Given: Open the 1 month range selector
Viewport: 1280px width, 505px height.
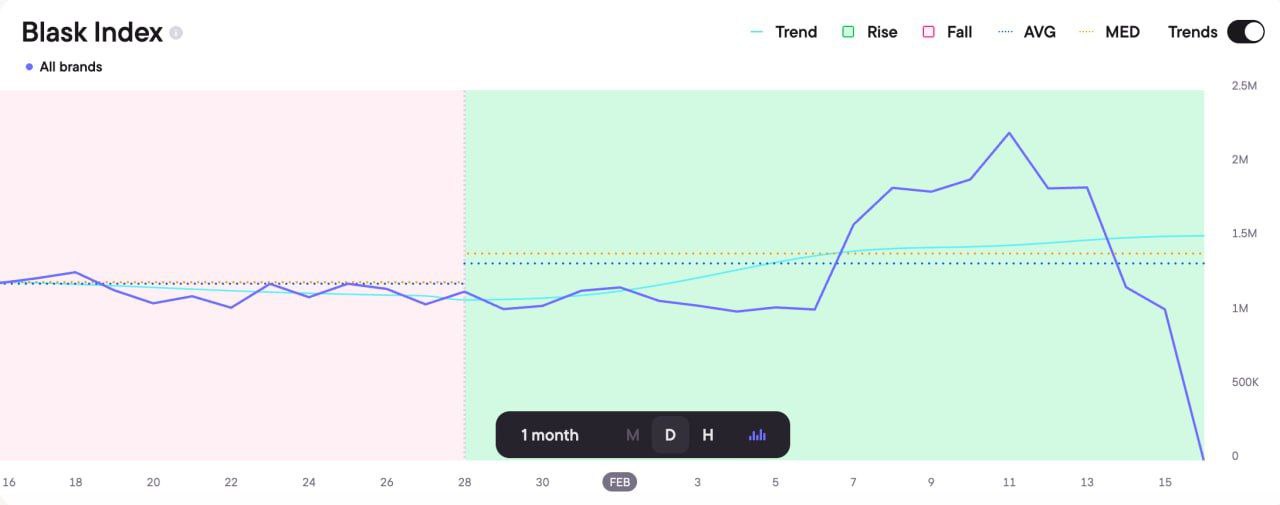Looking at the screenshot, I should tap(549, 435).
